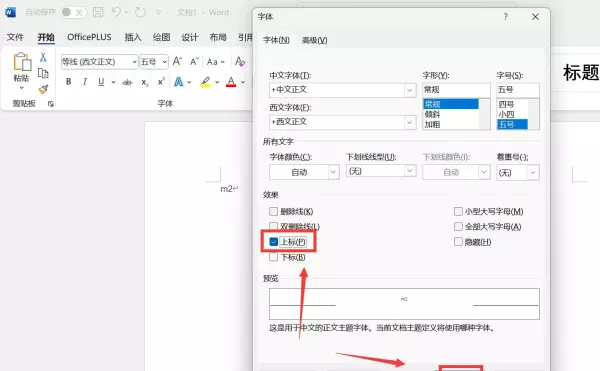Image resolution: width=600 pixels, height=371 pixels.
Task: Open the Design (设计) ribbon tab
Action: tap(190, 37)
